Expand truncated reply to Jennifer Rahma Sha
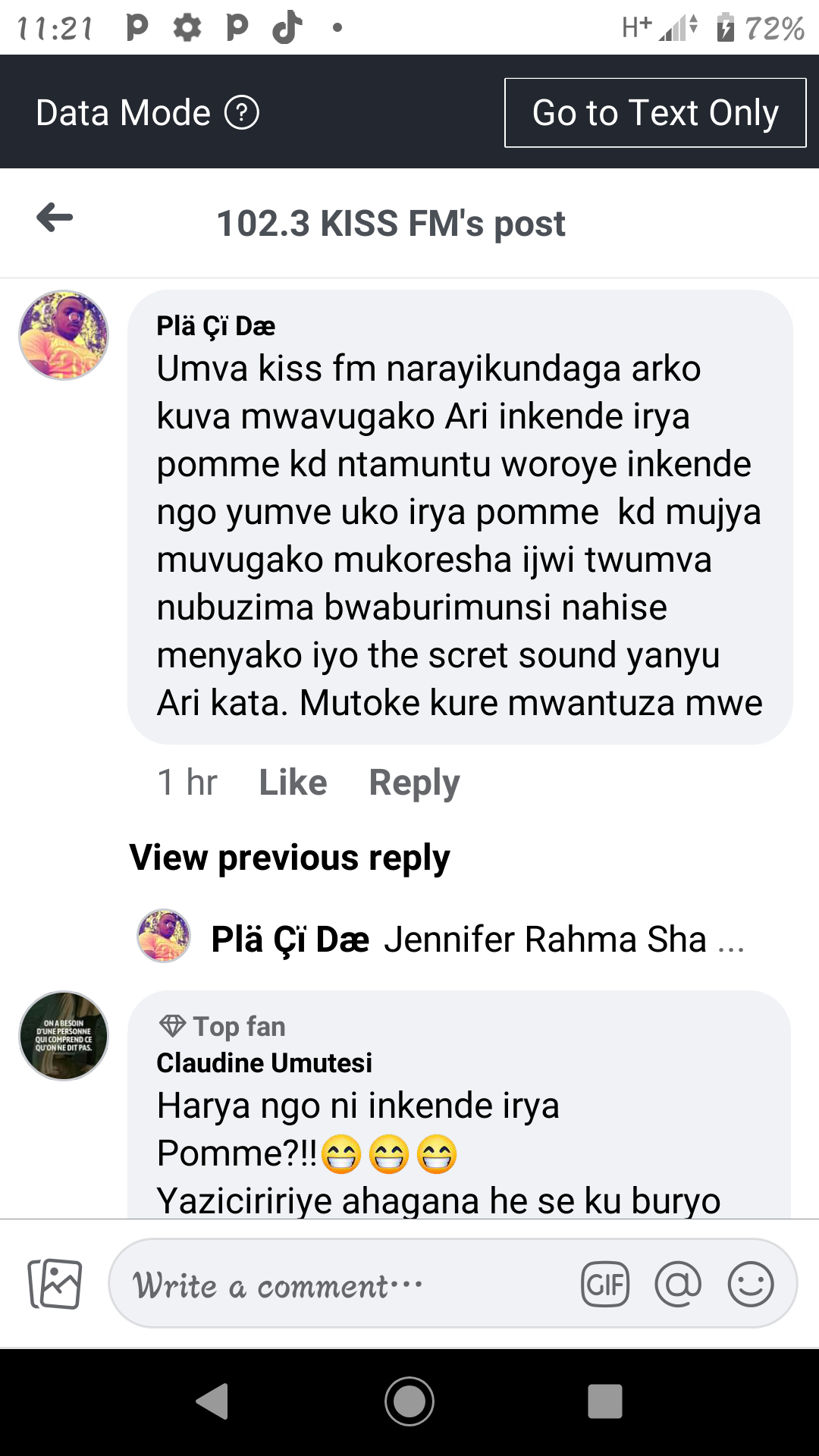The height and width of the screenshot is (1456, 819). 731,941
